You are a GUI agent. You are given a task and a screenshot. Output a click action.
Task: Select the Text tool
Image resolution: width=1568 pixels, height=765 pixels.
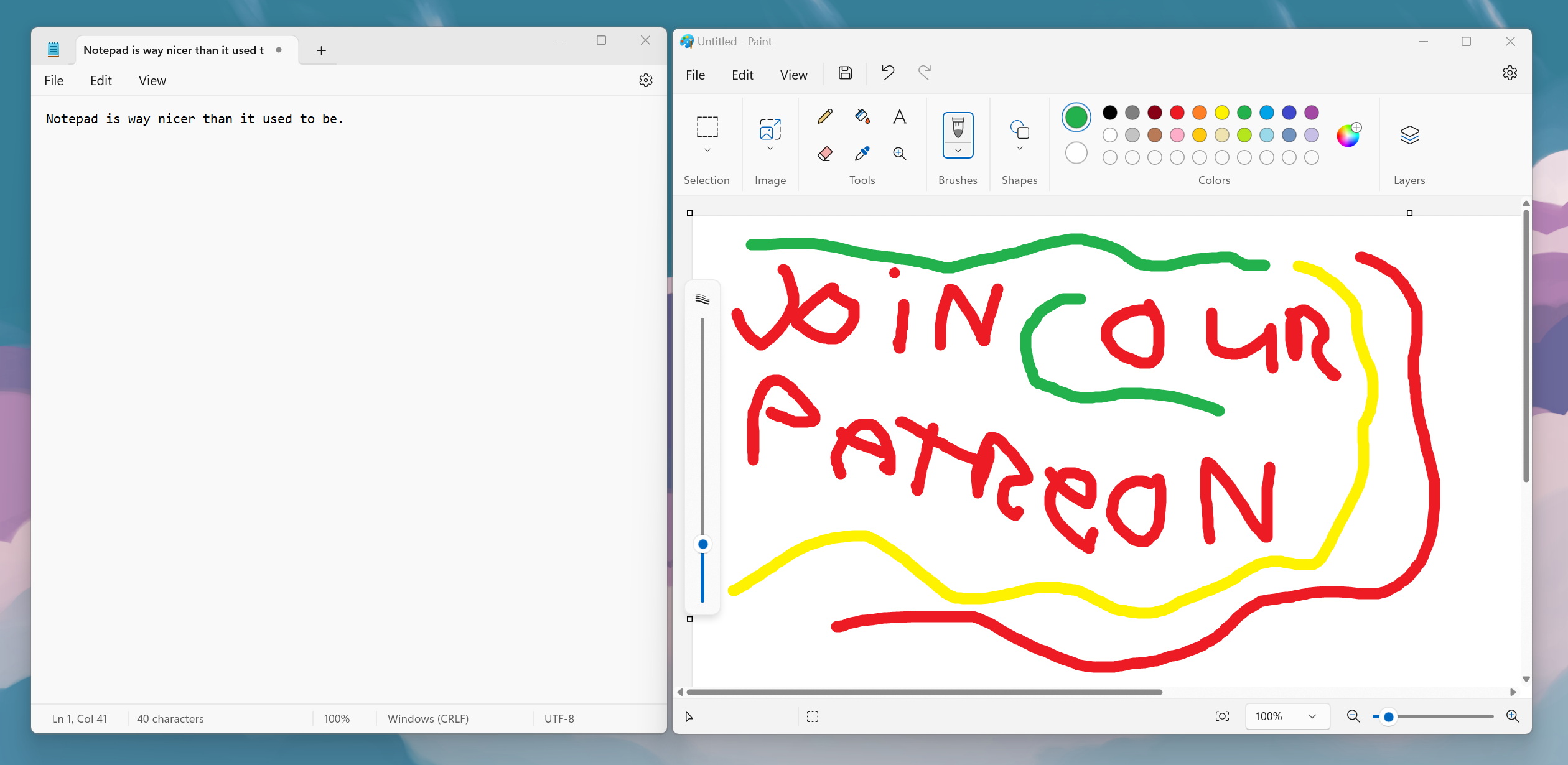point(899,116)
